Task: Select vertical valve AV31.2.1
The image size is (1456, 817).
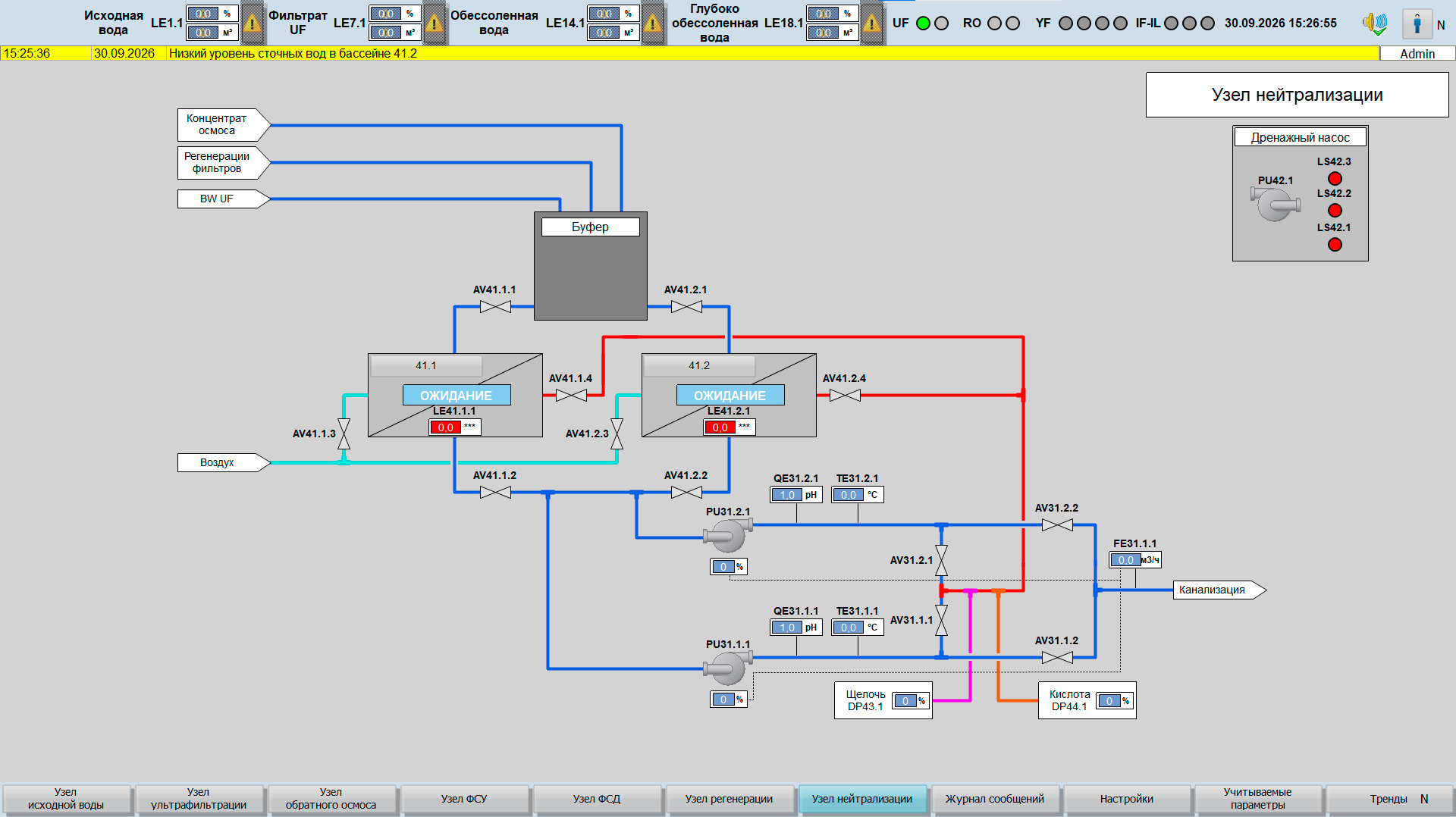Action: coord(942,561)
